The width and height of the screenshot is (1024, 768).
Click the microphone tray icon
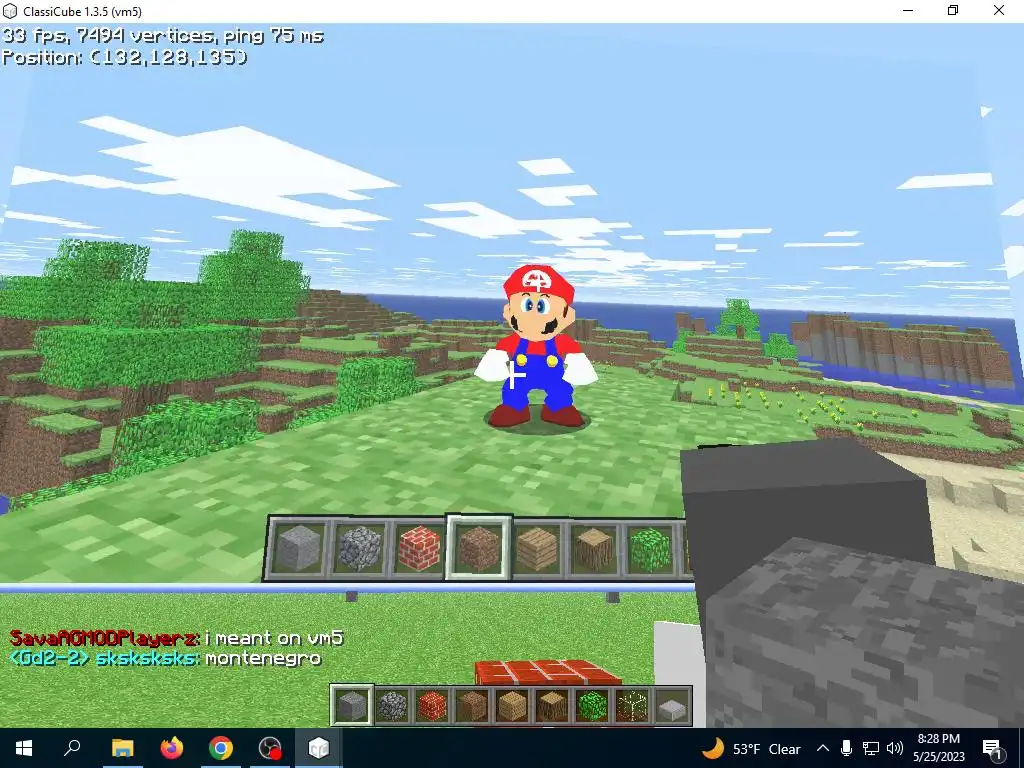coord(846,748)
